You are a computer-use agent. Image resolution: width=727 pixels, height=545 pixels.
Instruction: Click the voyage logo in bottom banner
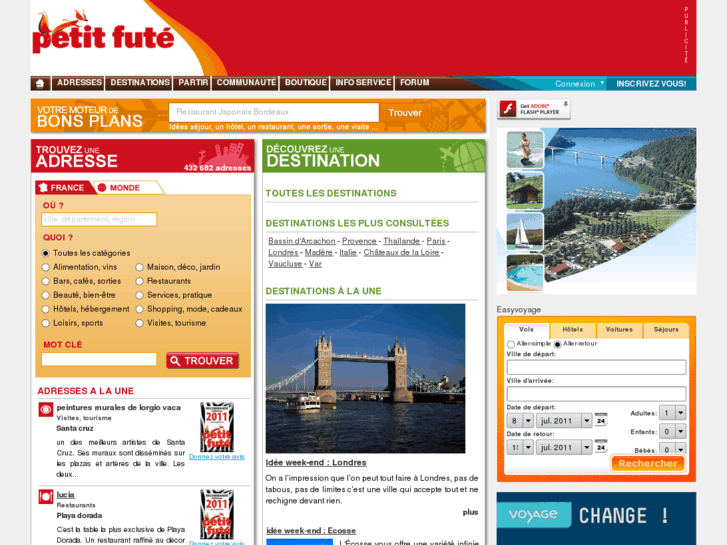tap(533, 515)
